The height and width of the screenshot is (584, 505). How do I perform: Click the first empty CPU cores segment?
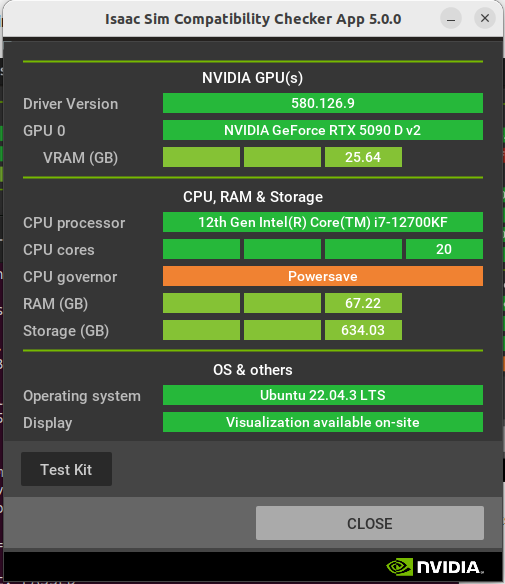(201, 249)
